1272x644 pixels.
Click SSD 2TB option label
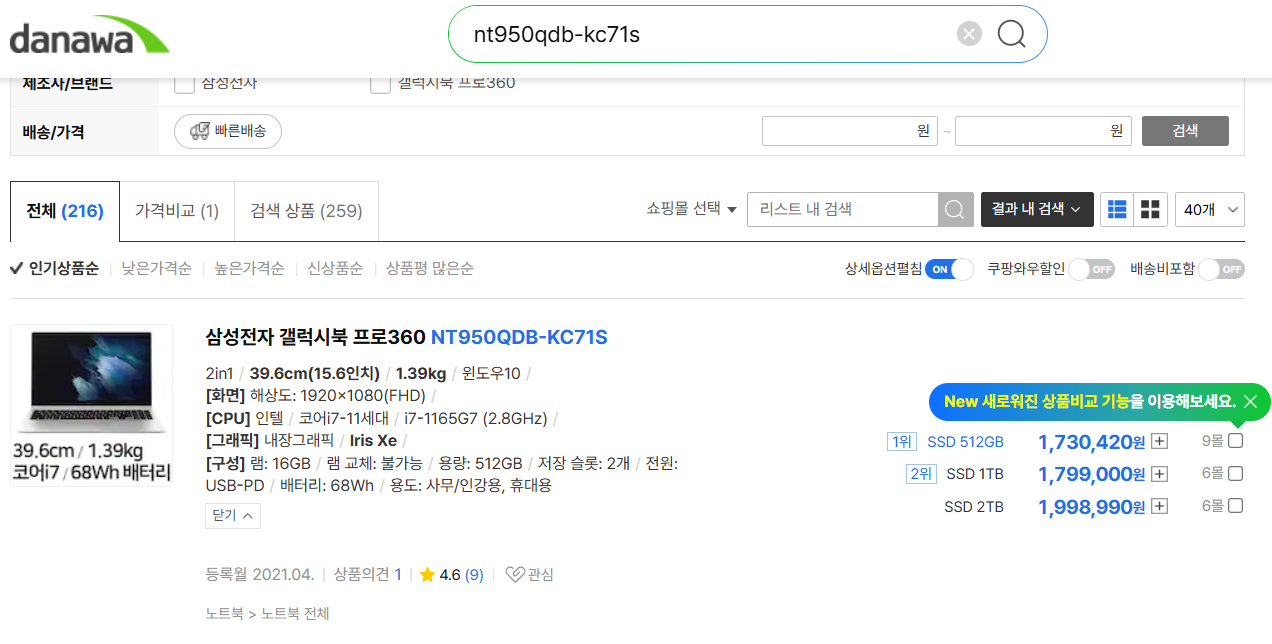tap(974, 507)
